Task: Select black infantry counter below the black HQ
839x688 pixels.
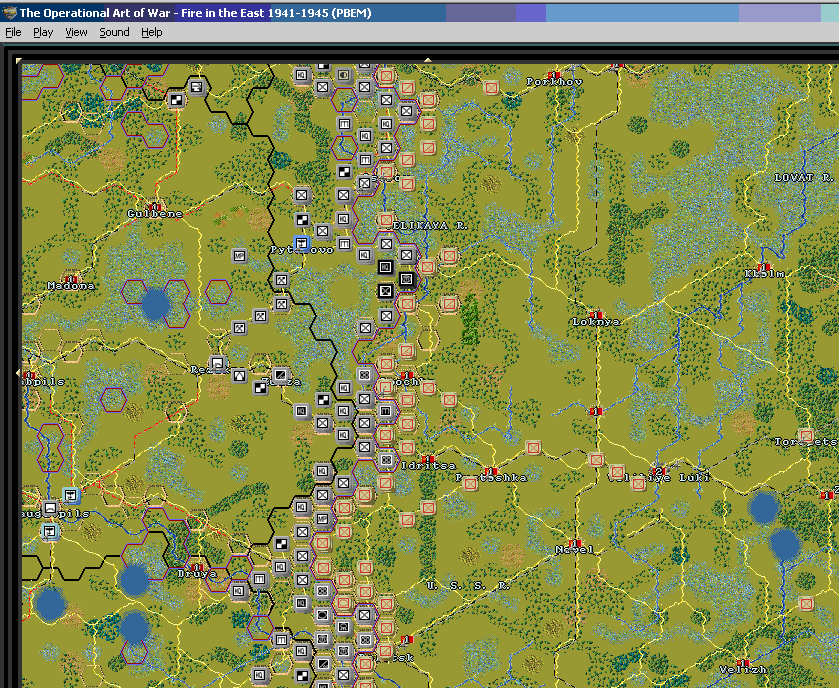Action: [x=386, y=291]
